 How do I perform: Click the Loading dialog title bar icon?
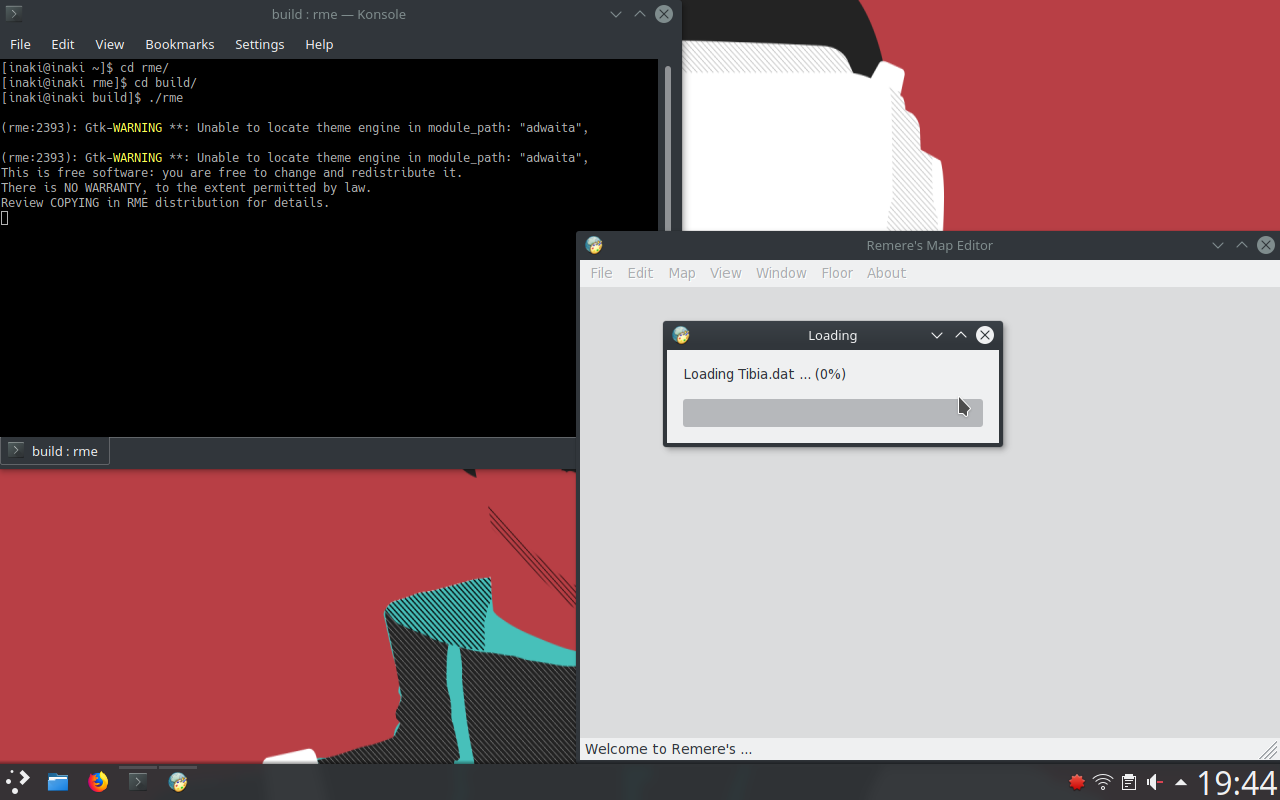pos(681,335)
